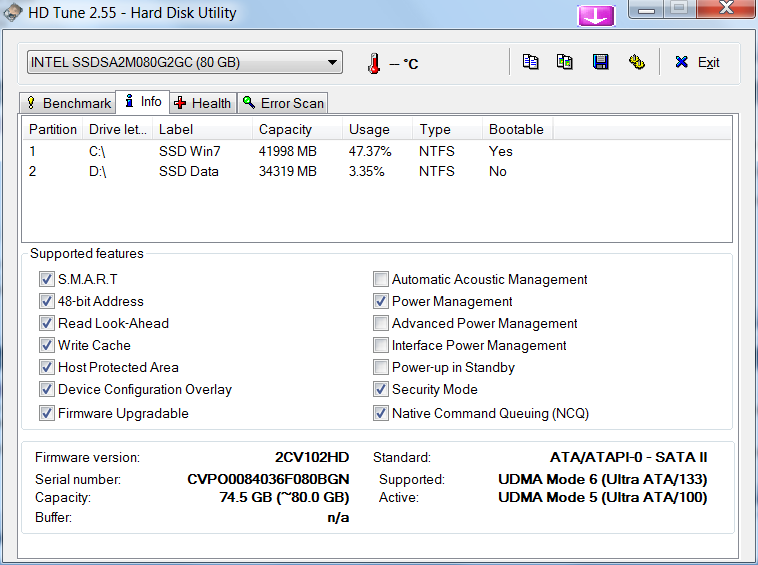
Task: Maximize the HD Tune window
Action: 679,8
